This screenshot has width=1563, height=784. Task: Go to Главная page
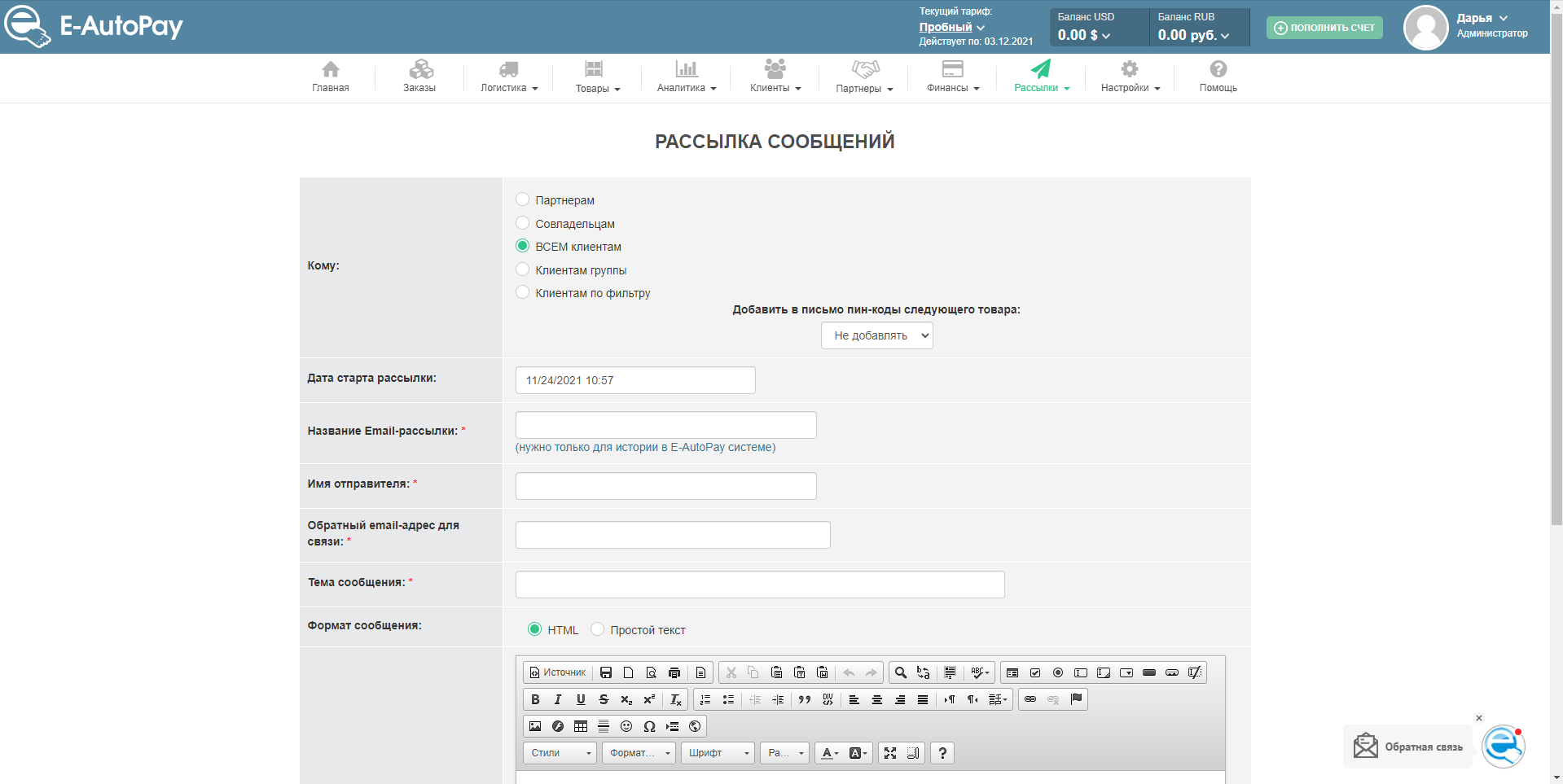point(331,77)
